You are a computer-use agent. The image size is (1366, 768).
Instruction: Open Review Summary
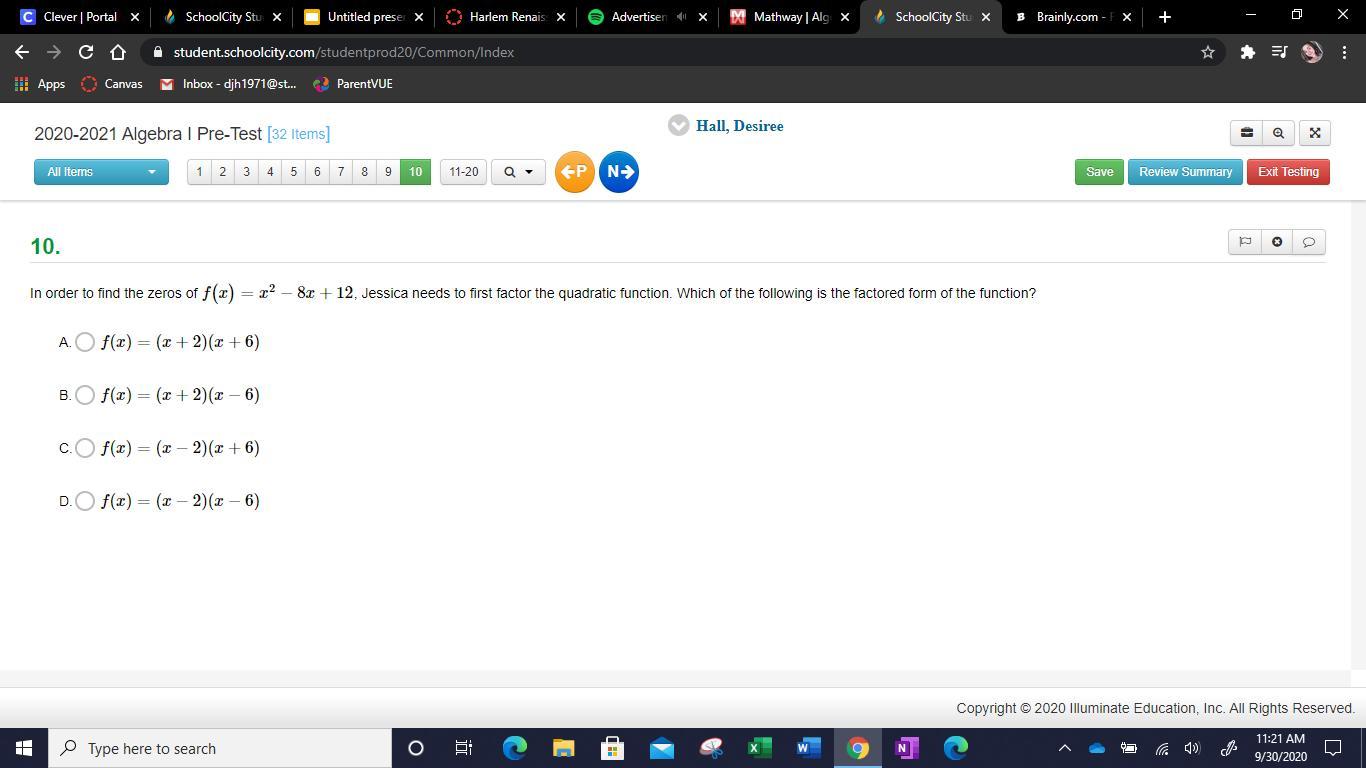pyautogui.click(x=1185, y=172)
